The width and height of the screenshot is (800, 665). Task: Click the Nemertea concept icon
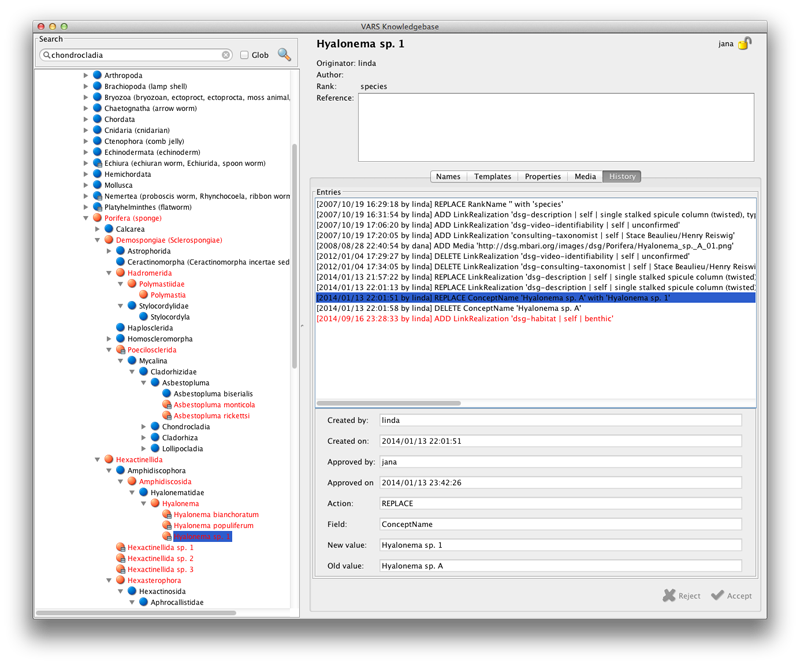point(97,196)
